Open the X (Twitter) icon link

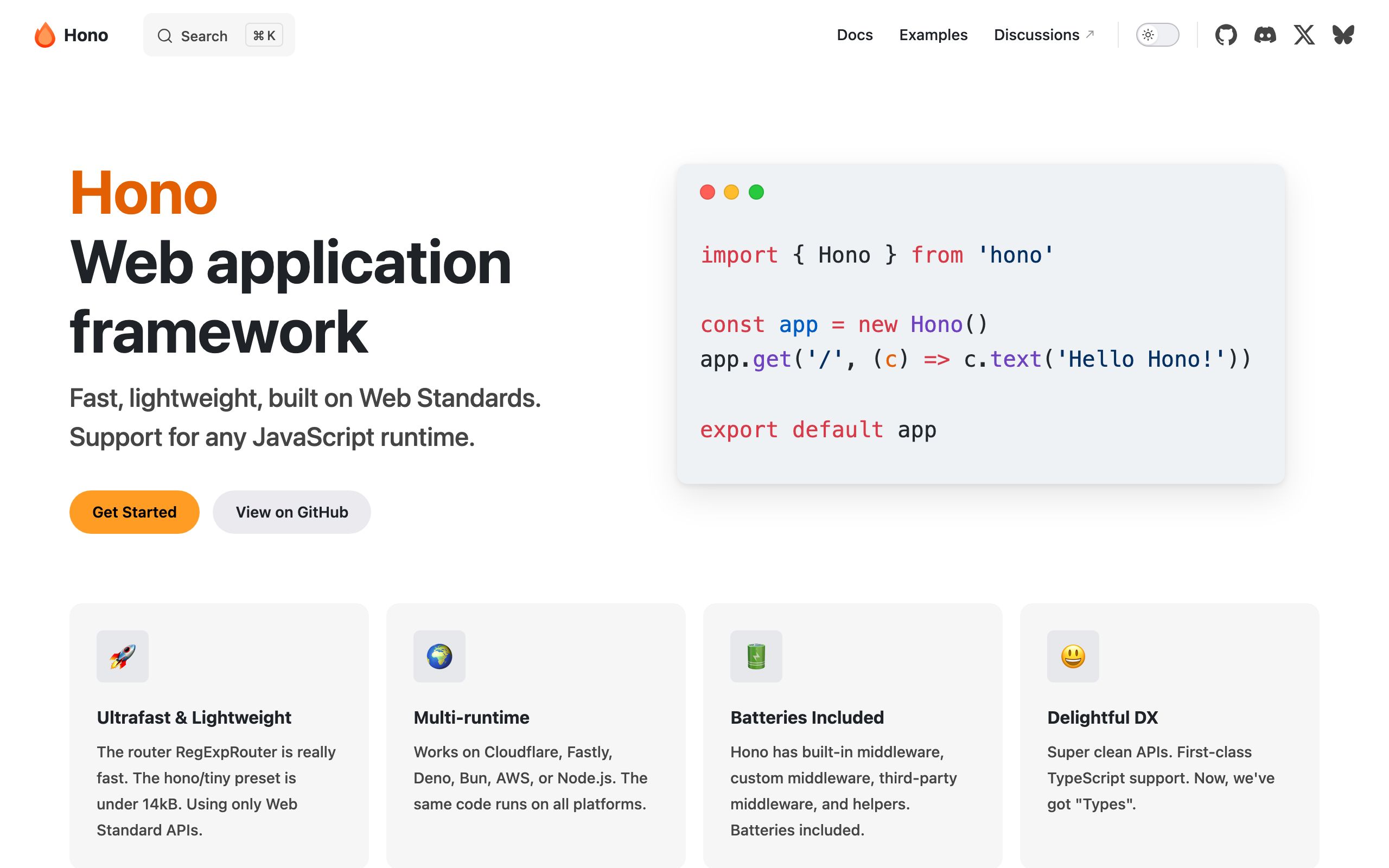coord(1303,35)
